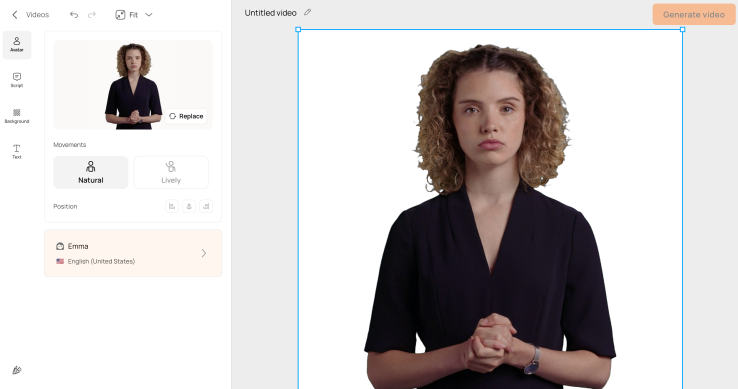Align avatar position to left

tap(172, 206)
